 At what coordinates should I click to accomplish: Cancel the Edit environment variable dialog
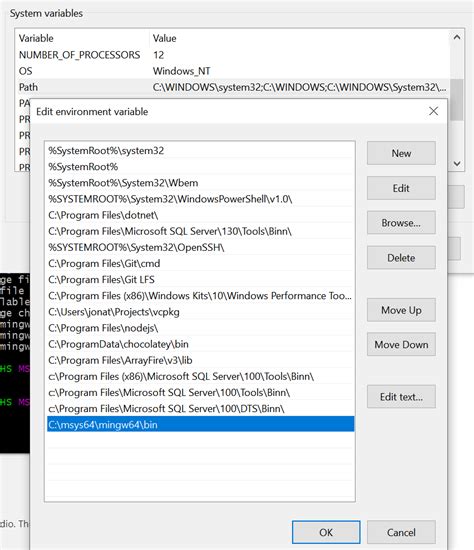point(401,532)
